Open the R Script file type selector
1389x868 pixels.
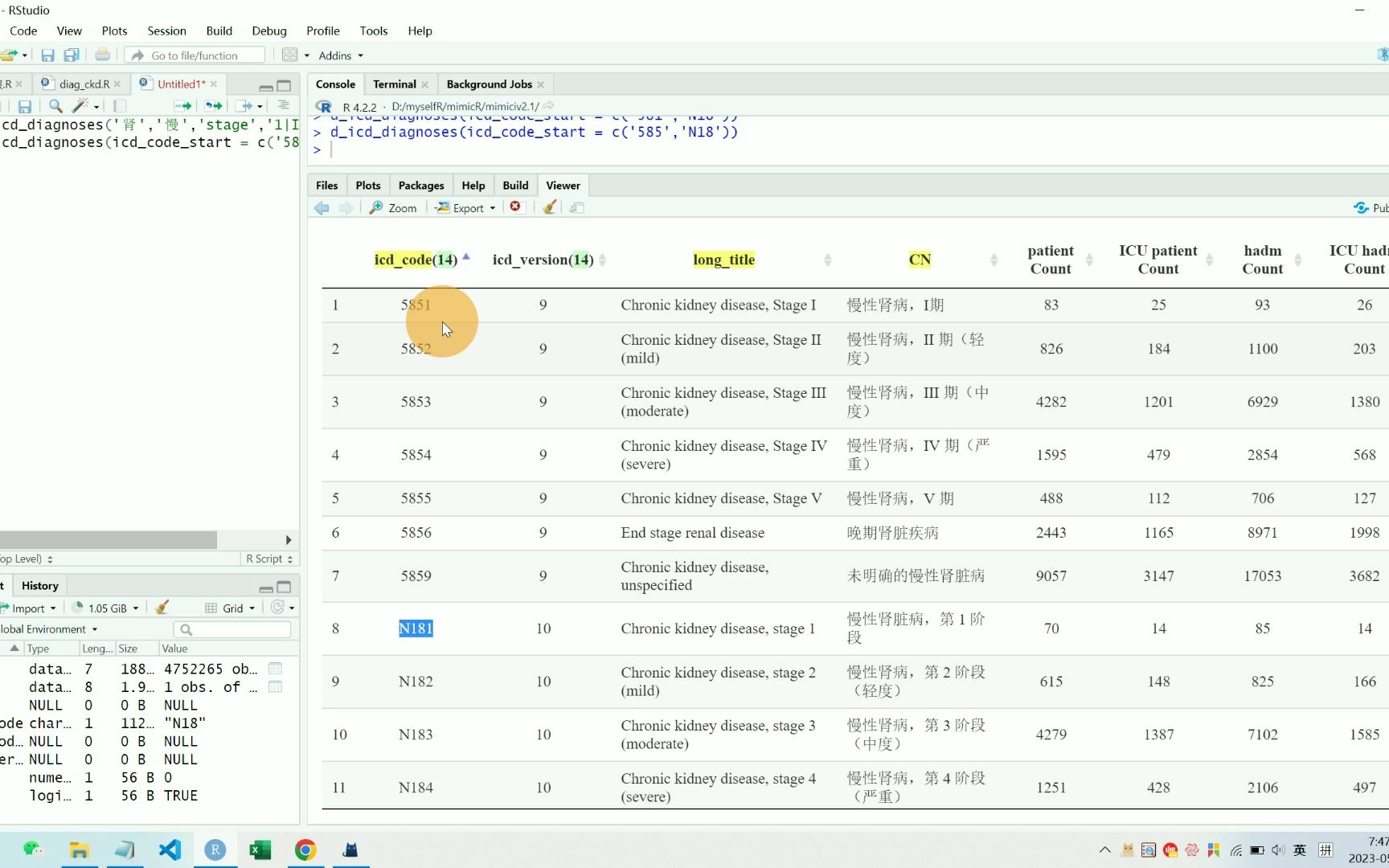tap(269, 559)
